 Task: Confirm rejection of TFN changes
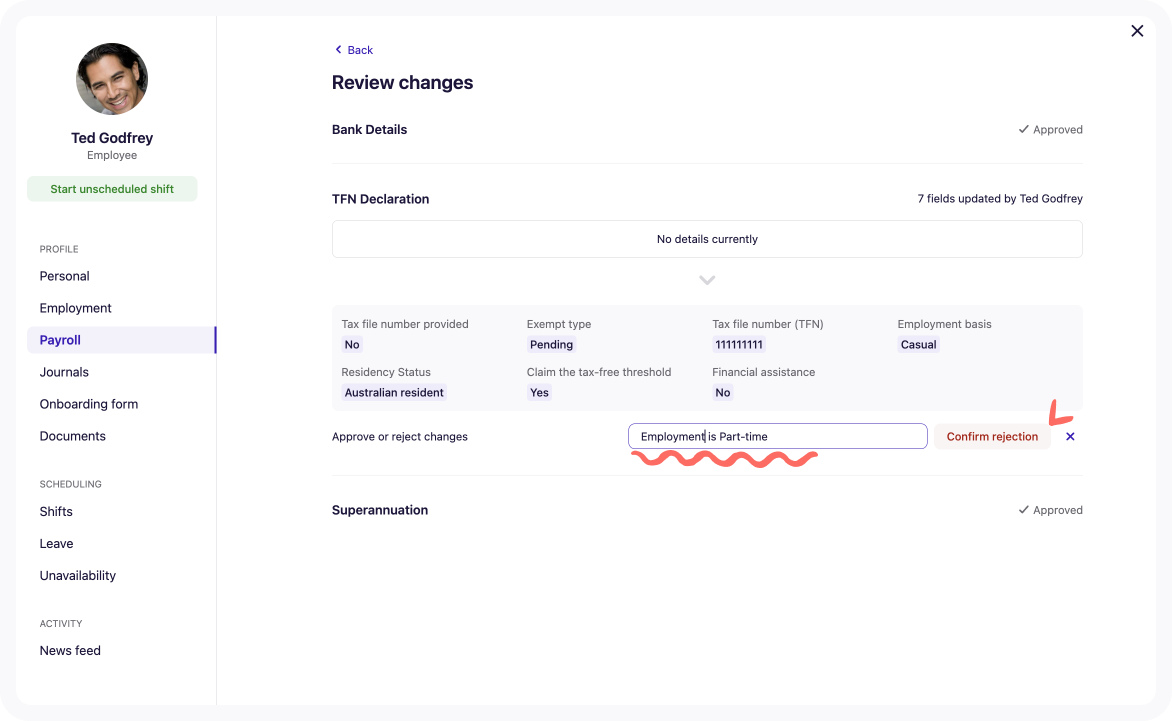(992, 436)
